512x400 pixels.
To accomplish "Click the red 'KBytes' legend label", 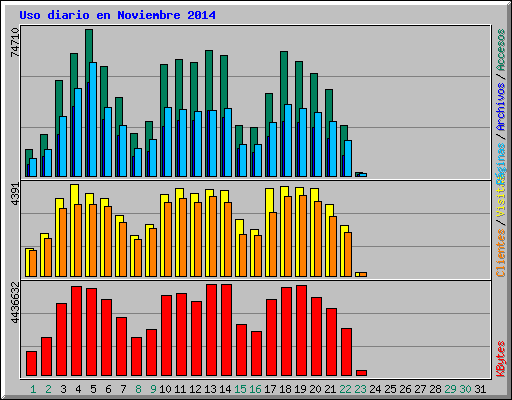I will coord(501,359).
